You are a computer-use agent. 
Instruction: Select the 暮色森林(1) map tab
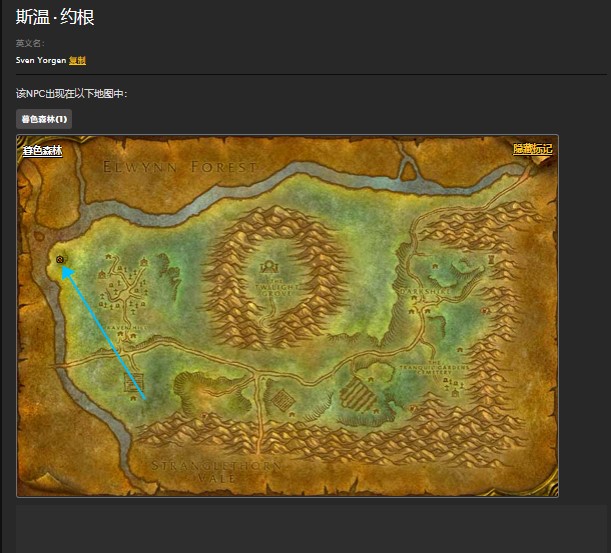tap(44, 119)
